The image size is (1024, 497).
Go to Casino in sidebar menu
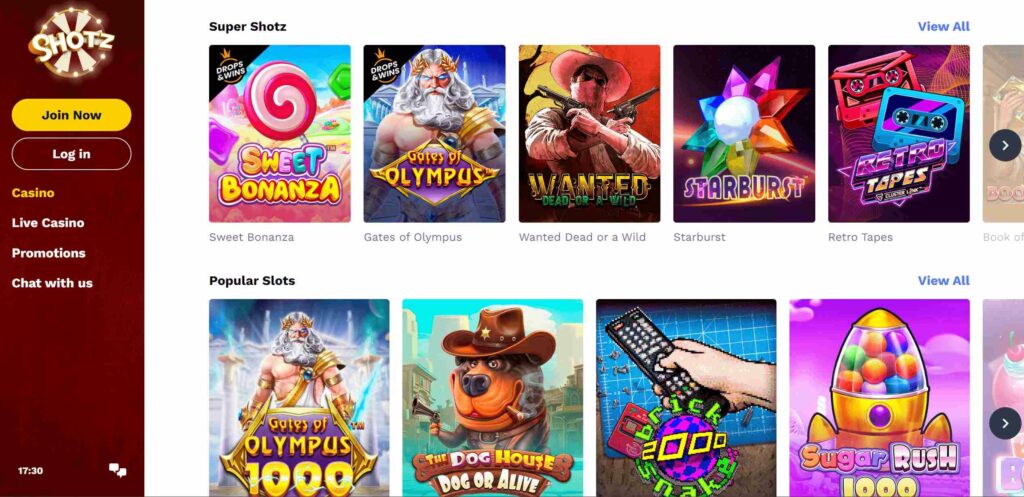(33, 193)
